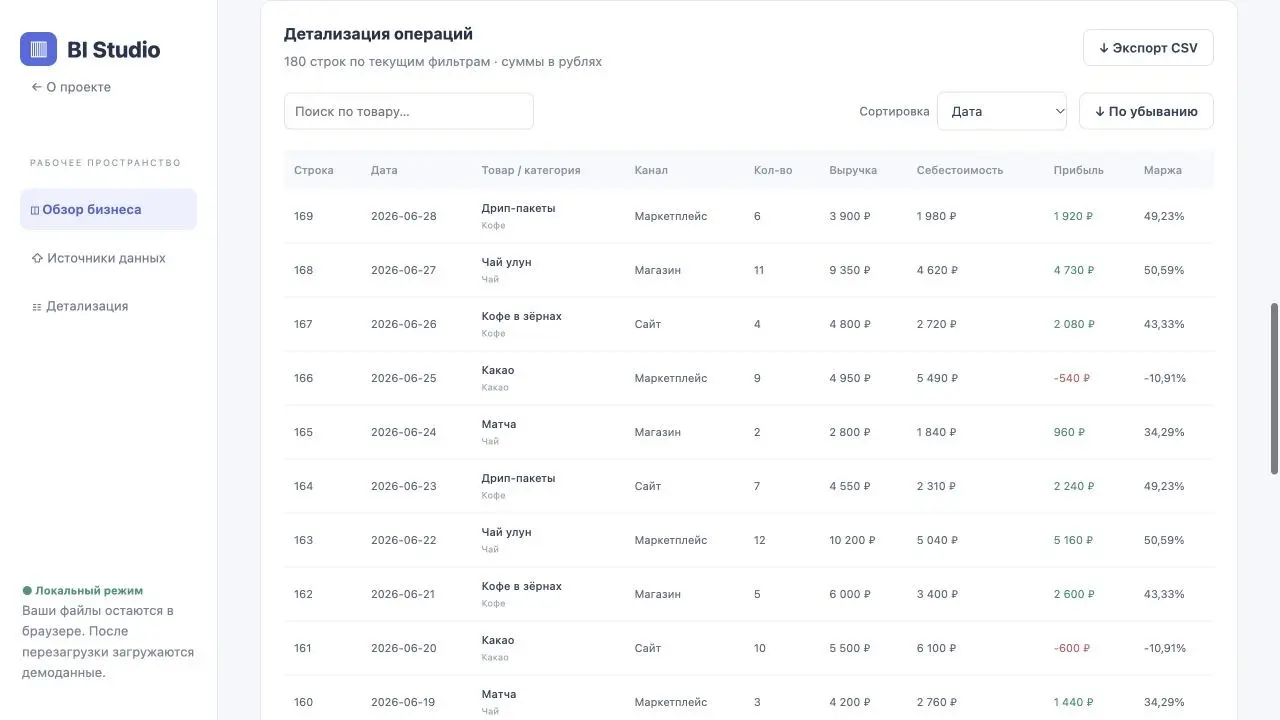Screen dimensions: 1280x720
Task: Click the Маржа column header
Action: pyautogui.click(x=1163, y=170)
